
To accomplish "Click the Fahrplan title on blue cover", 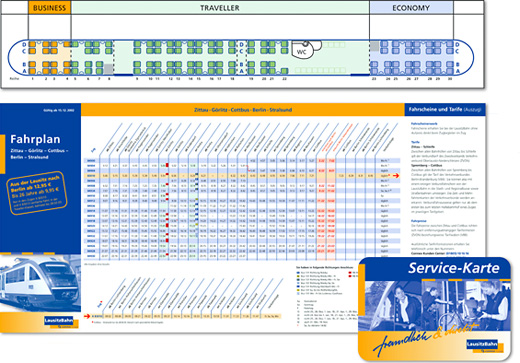I will 35,139.
